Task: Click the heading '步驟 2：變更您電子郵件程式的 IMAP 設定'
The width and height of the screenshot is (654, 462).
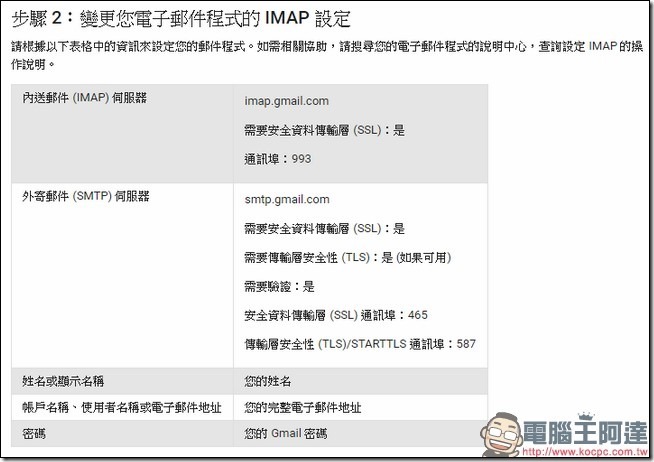Action: click(x=181, y=19)
